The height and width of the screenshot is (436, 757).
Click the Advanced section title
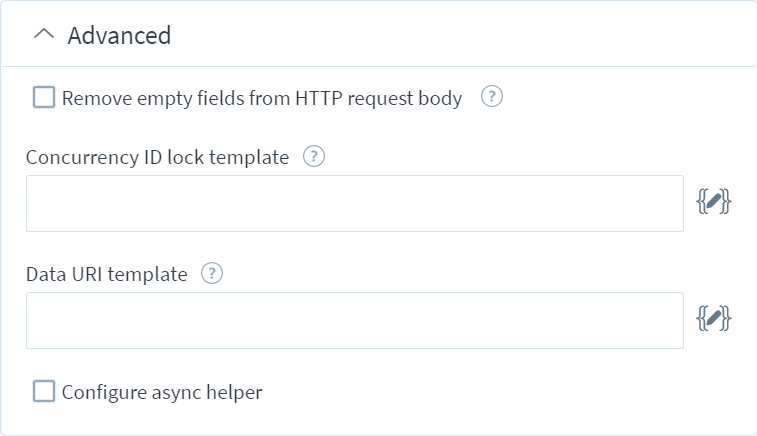(x=119, y=35)
